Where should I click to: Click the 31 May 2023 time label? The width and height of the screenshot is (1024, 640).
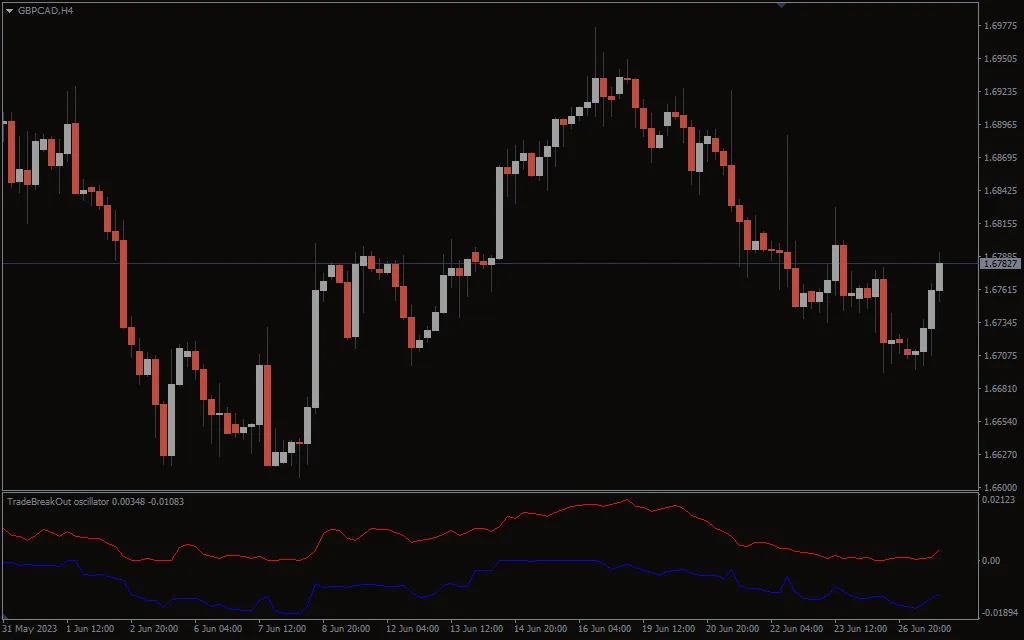pos(28,630)
